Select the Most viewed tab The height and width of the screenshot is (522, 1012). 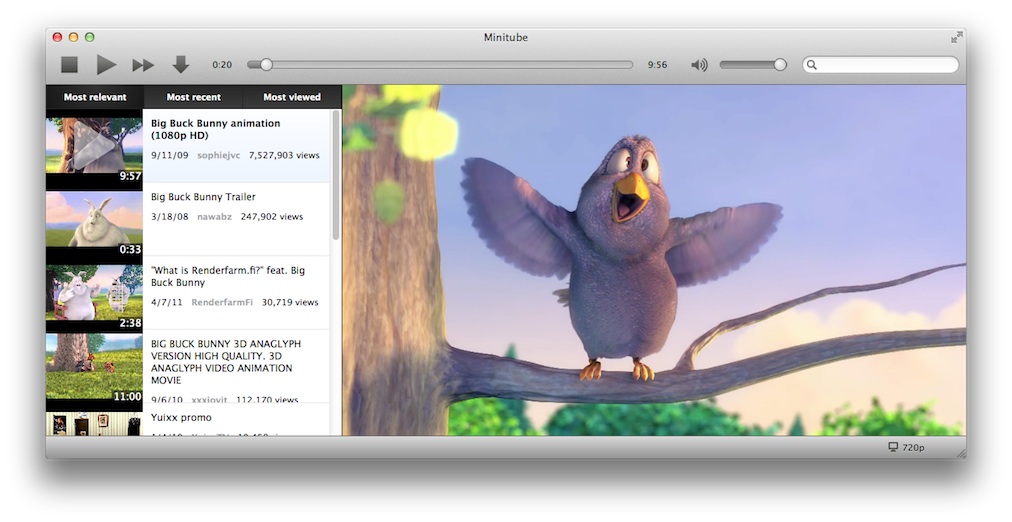coord(291,97)
